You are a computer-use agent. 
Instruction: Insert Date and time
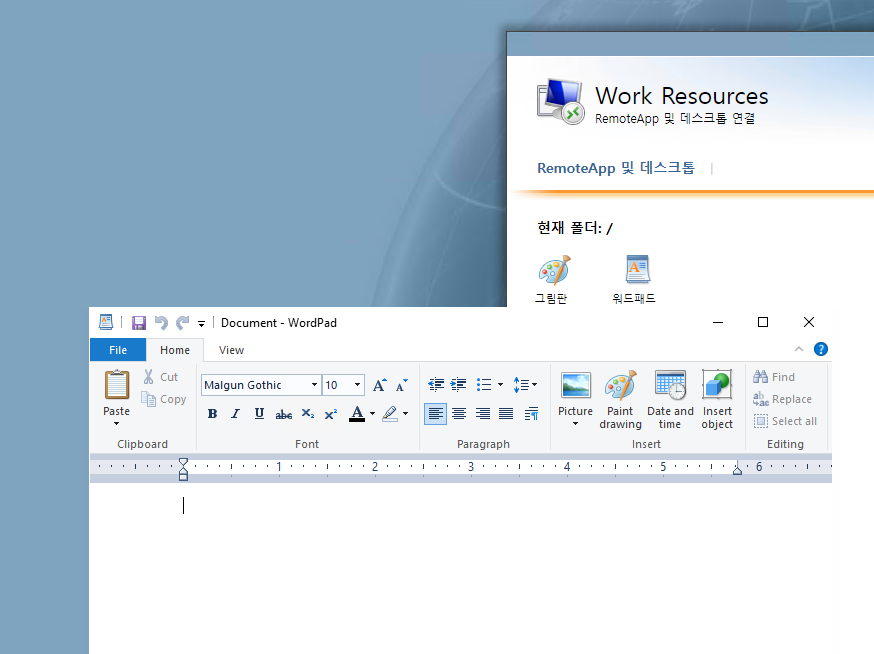coord(670,399)
